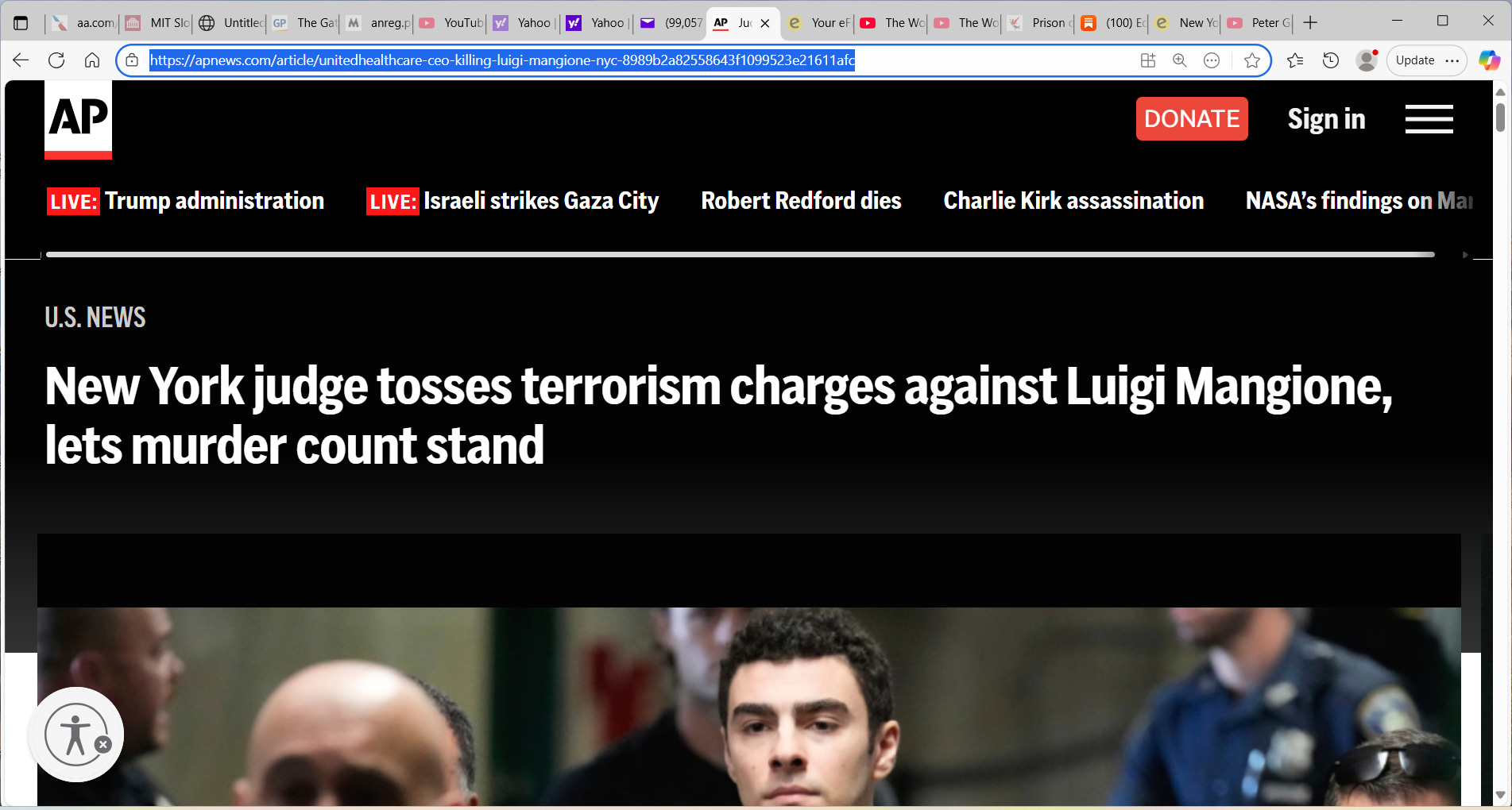Add this page to favorites star
This screenshot has width=1512, height=810.
click(x=1252, y=60)
